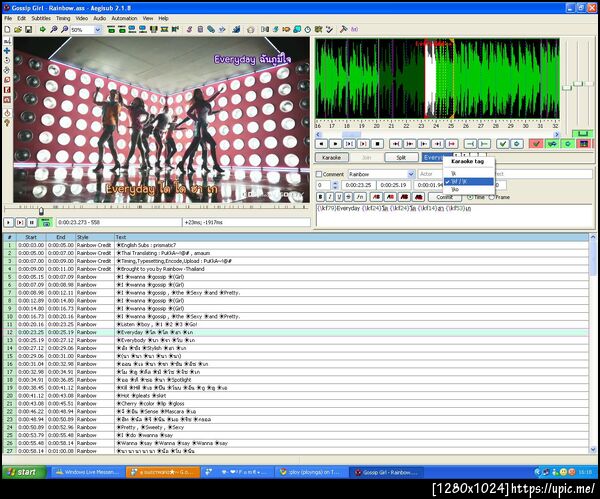This screenshot has height=499, width=600.
Task: Open the Timing menu
Action: (x=63, y=18)
